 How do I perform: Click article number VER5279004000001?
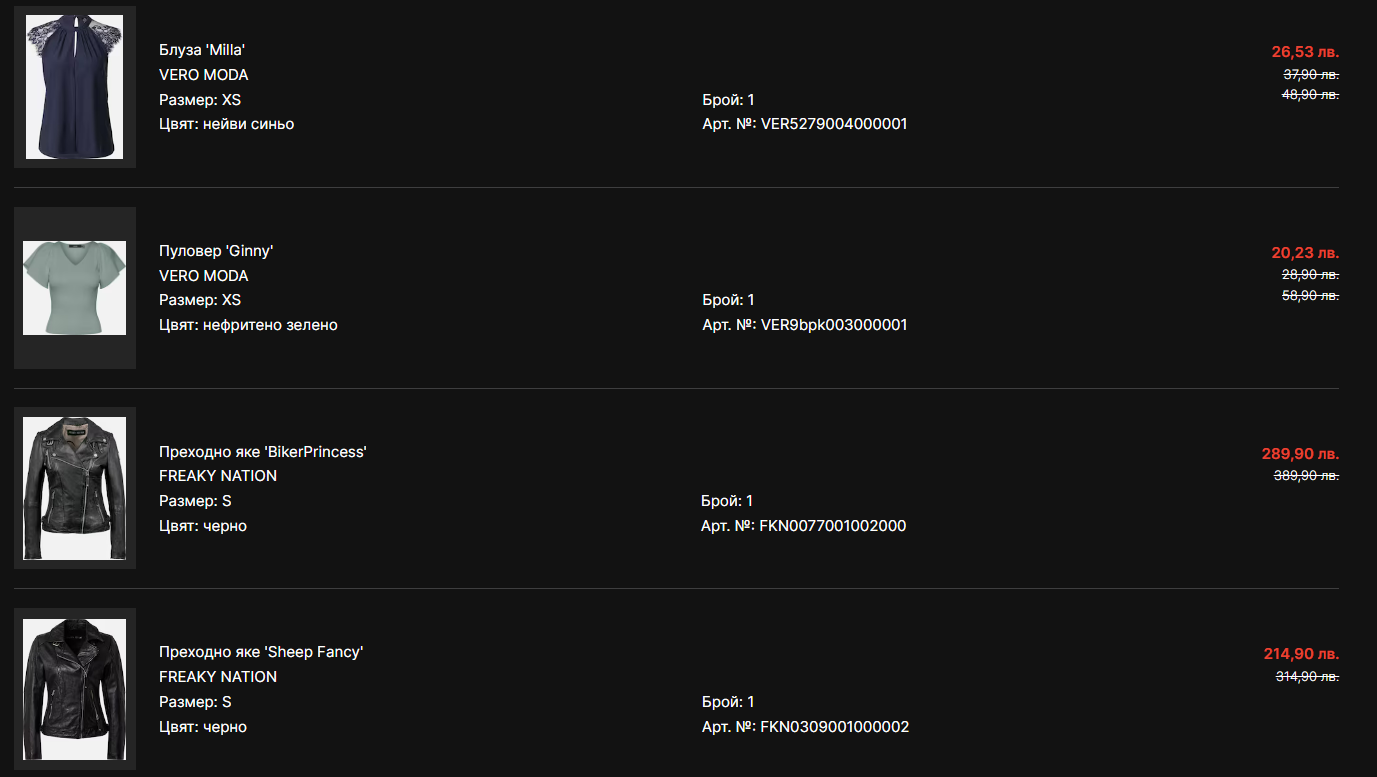(x=834, y=125)
